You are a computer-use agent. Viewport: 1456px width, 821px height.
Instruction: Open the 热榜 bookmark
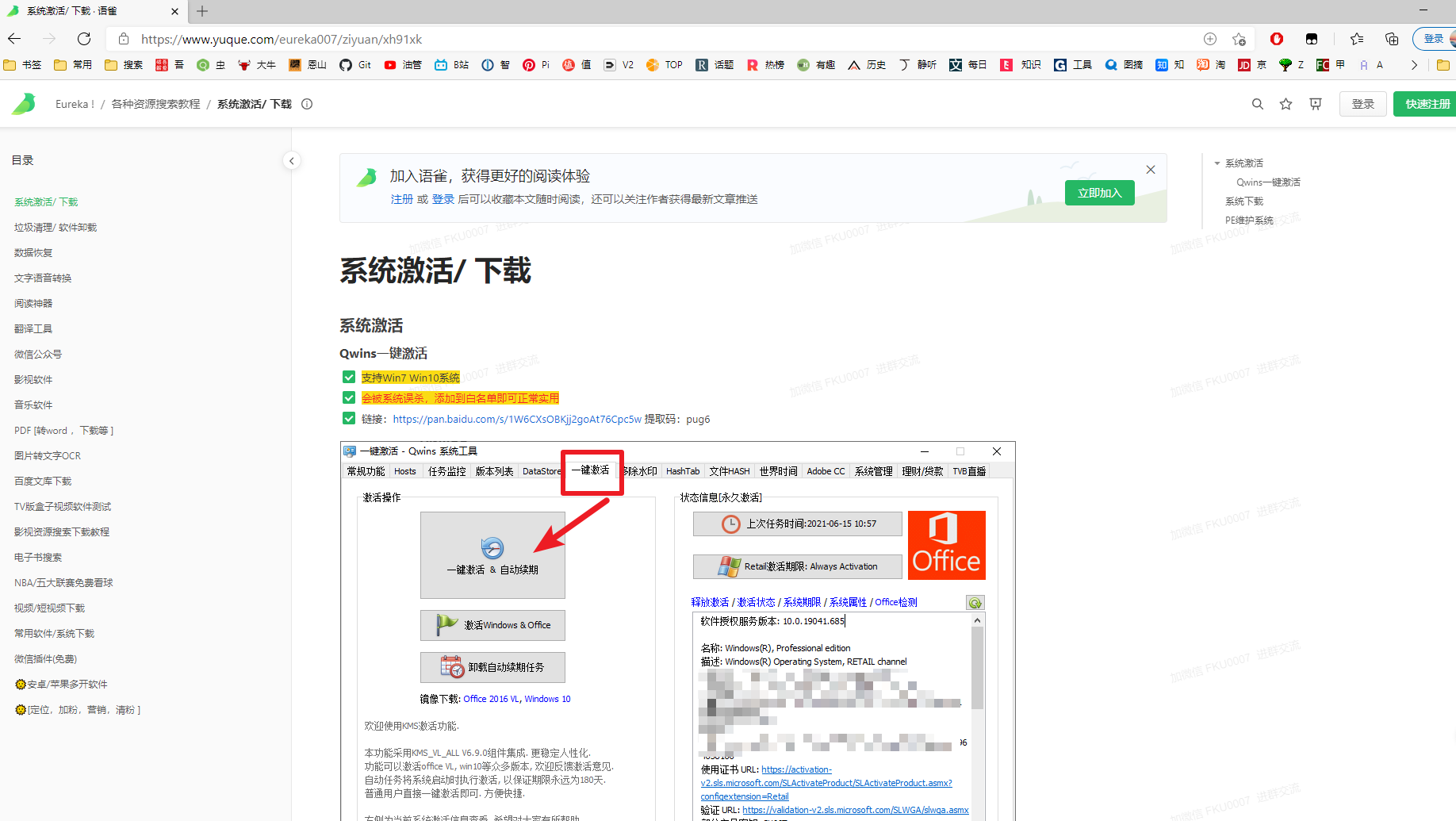(765, 65)
